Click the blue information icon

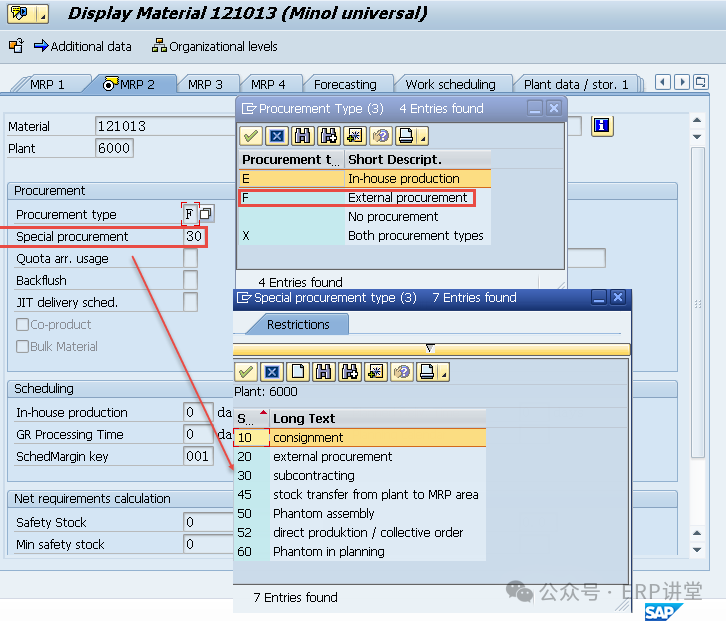click(x=601, y=126)
